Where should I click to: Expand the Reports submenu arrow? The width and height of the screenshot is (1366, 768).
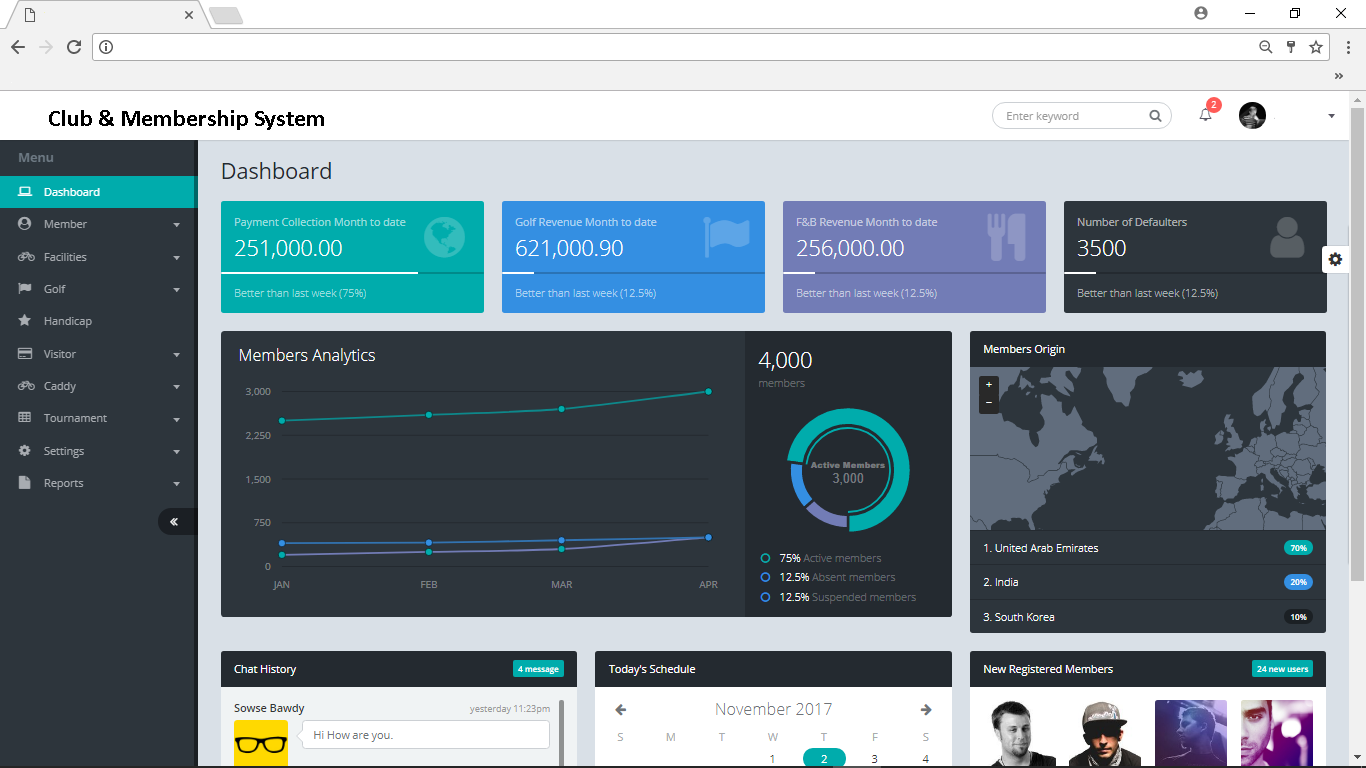pos(177,484)
